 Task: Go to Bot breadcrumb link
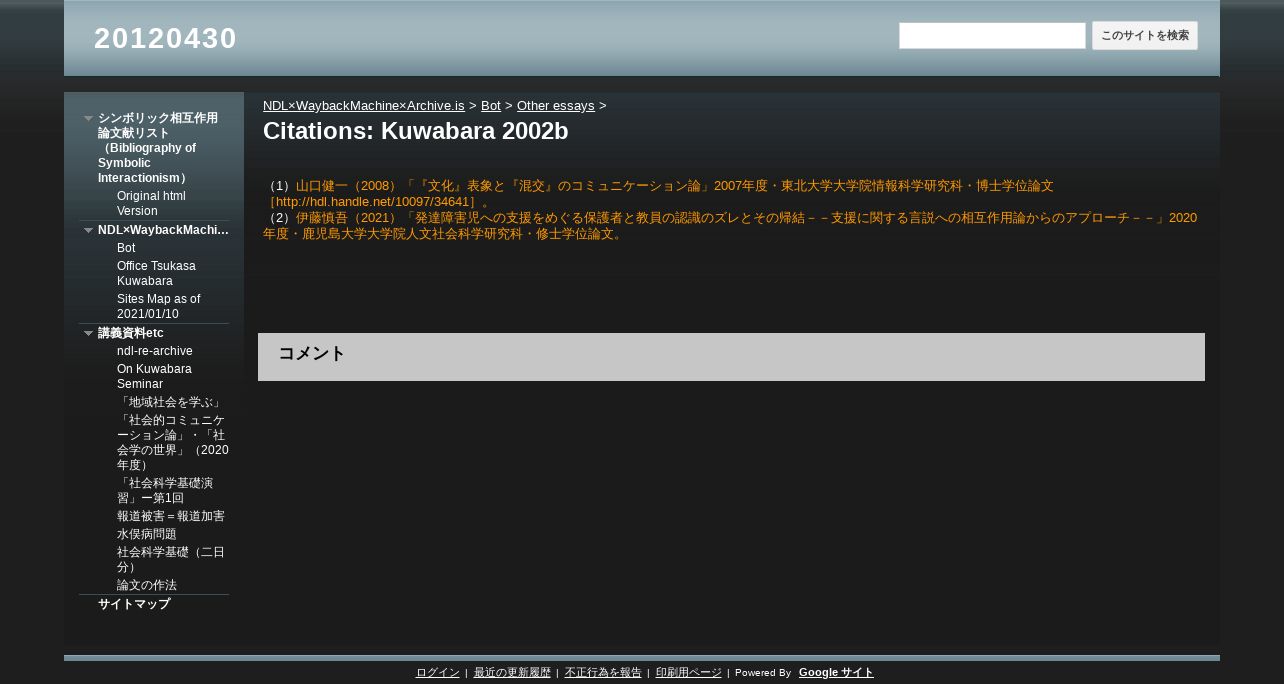click(x=491, y=105)
